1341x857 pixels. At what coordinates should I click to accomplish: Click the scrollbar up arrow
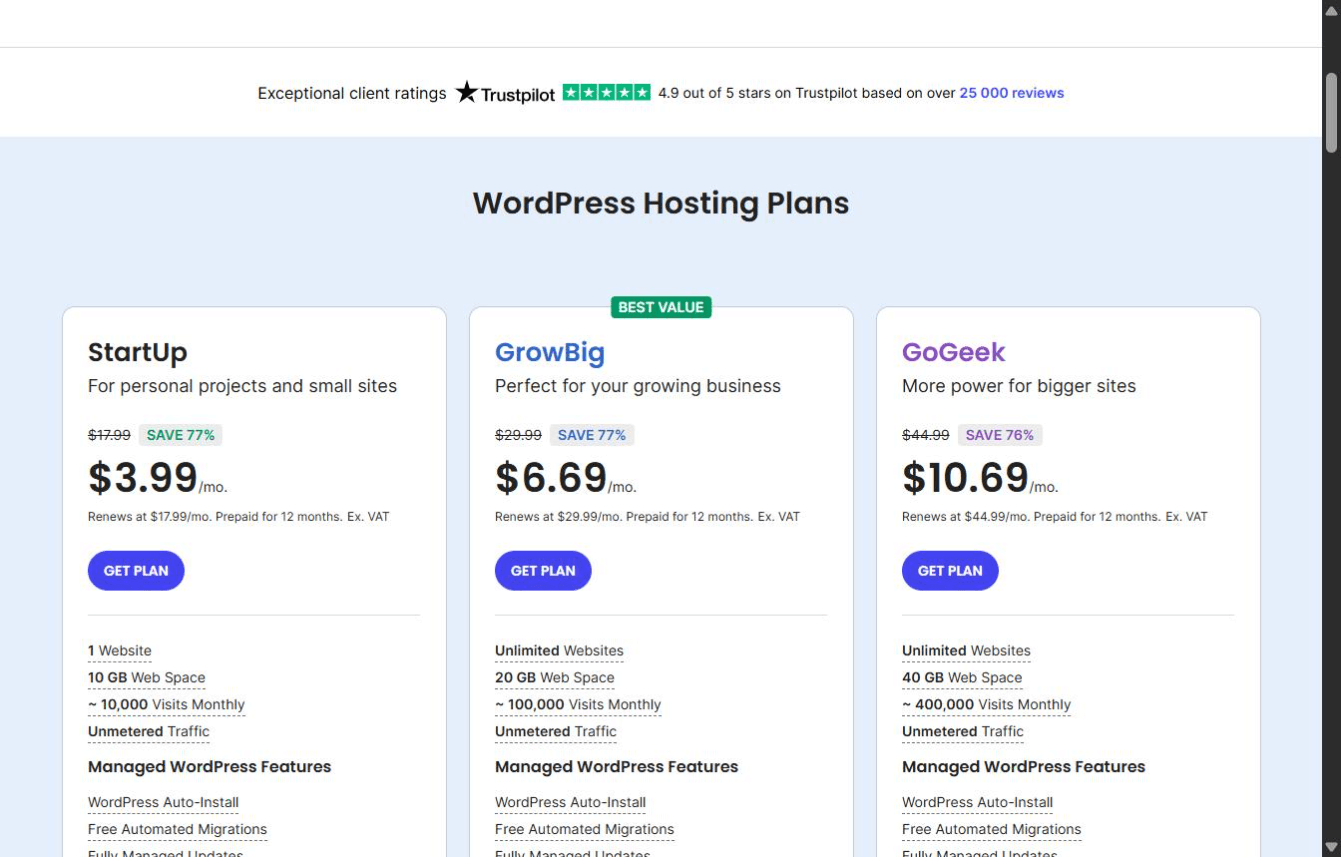coord(1331,8)
